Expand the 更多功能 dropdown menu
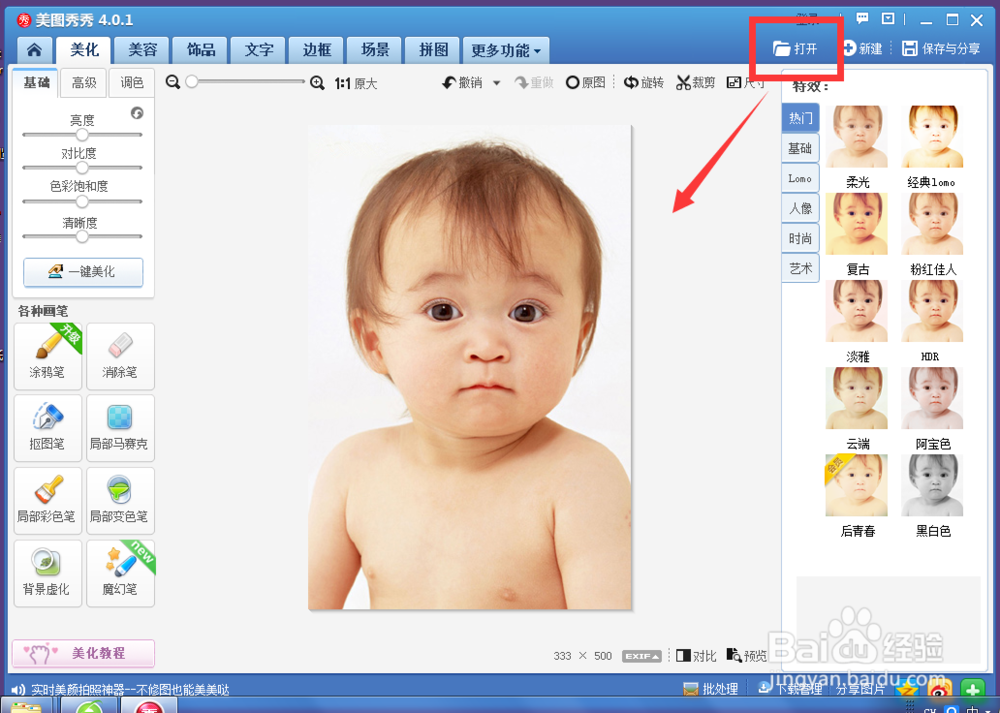 (506, 50)
